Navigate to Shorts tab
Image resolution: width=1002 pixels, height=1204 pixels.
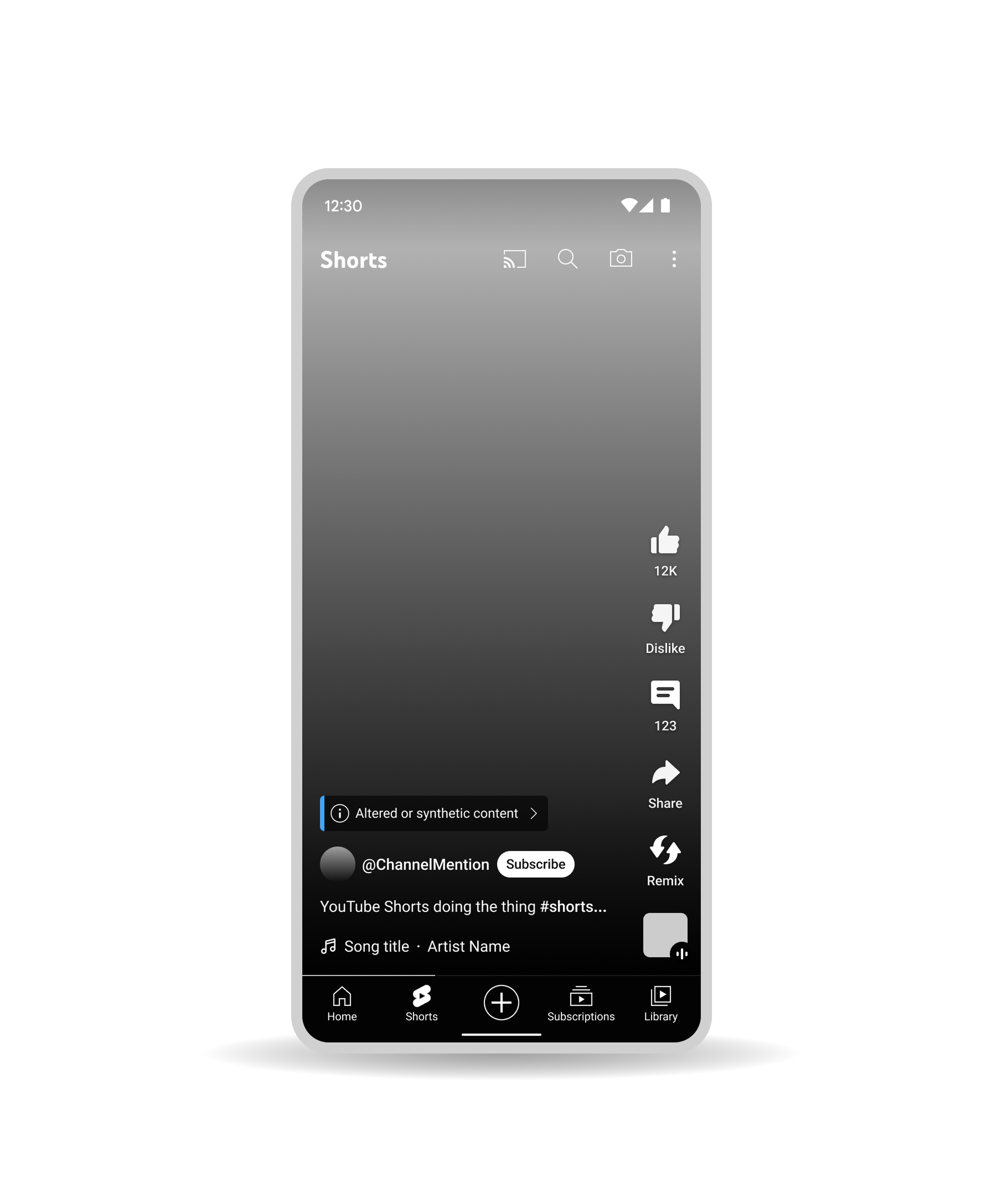click(422, 1005)
